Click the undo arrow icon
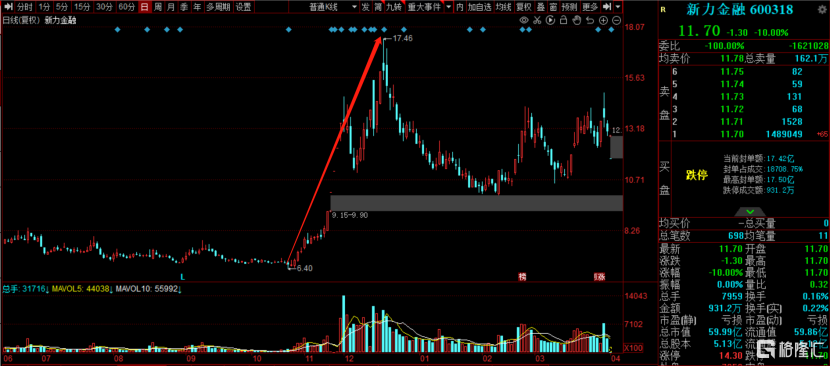This screenshot has height=366, width=831. pos(590,20)
